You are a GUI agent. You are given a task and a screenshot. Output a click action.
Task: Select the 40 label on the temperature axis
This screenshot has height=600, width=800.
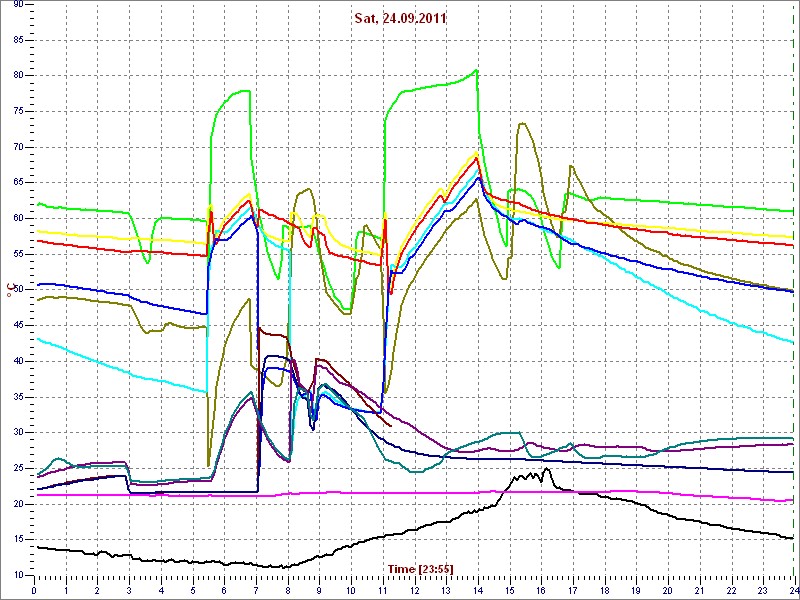tap(17, 361)
